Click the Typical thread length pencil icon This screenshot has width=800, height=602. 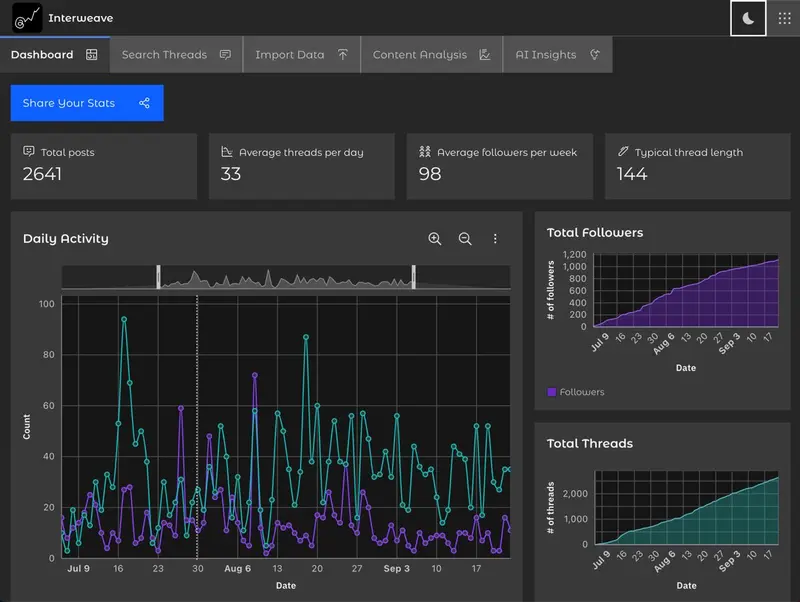(x=623, y=152)
